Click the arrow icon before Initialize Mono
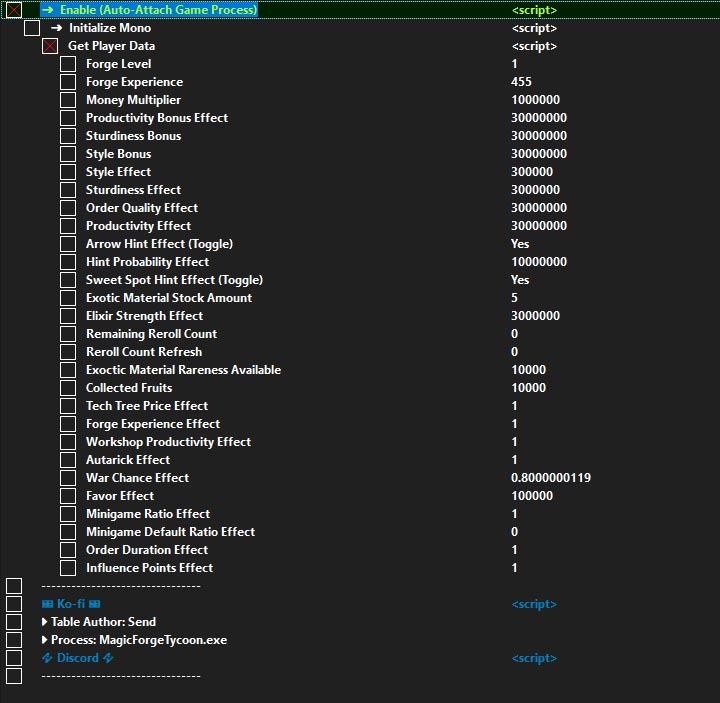The image size is (720, 703). (57, 28)
